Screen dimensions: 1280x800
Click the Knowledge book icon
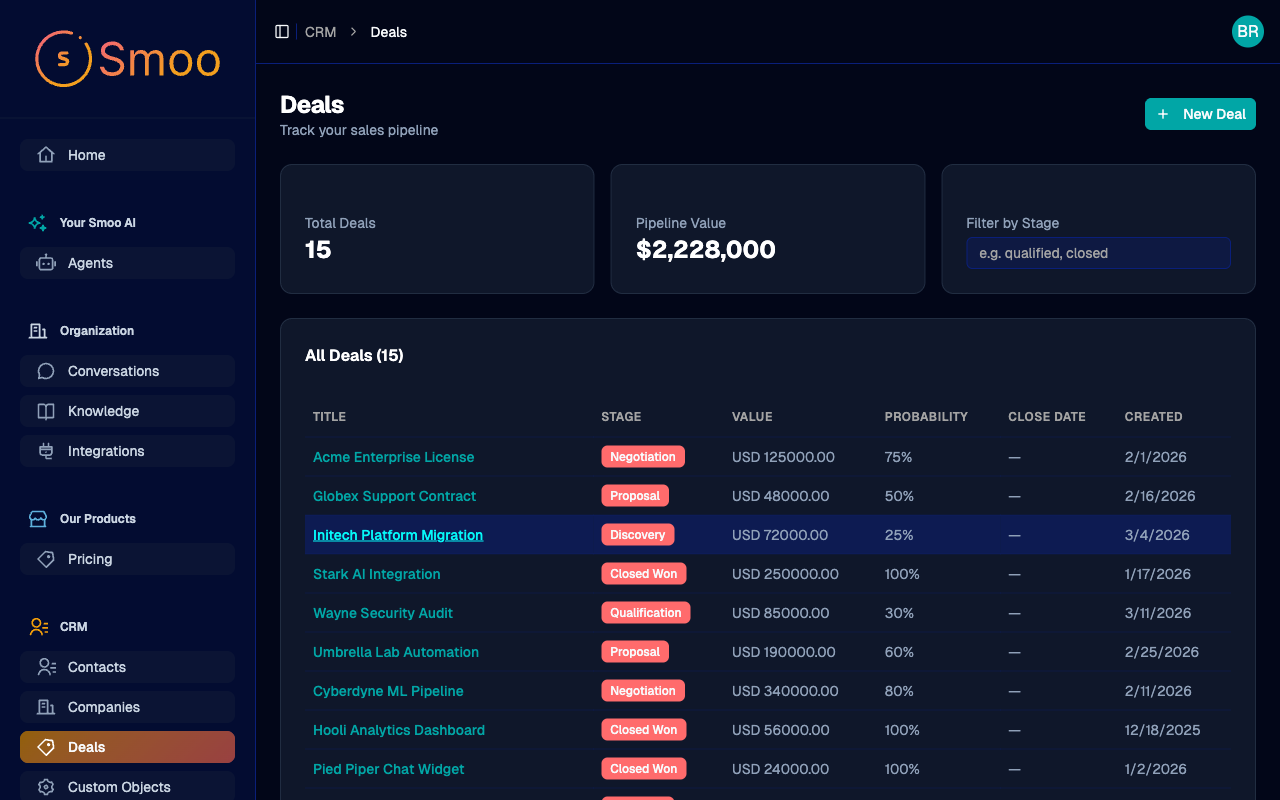pyautogui.click(x=46, y=411)
